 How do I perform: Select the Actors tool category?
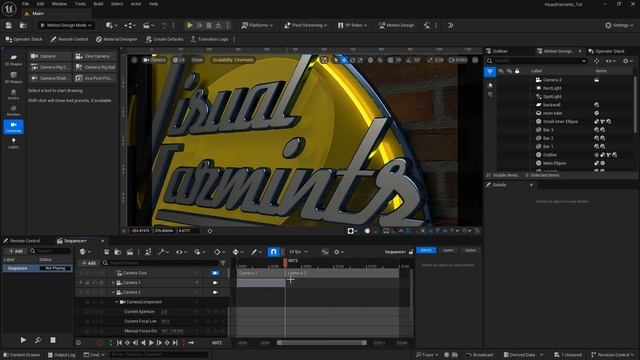13,94
